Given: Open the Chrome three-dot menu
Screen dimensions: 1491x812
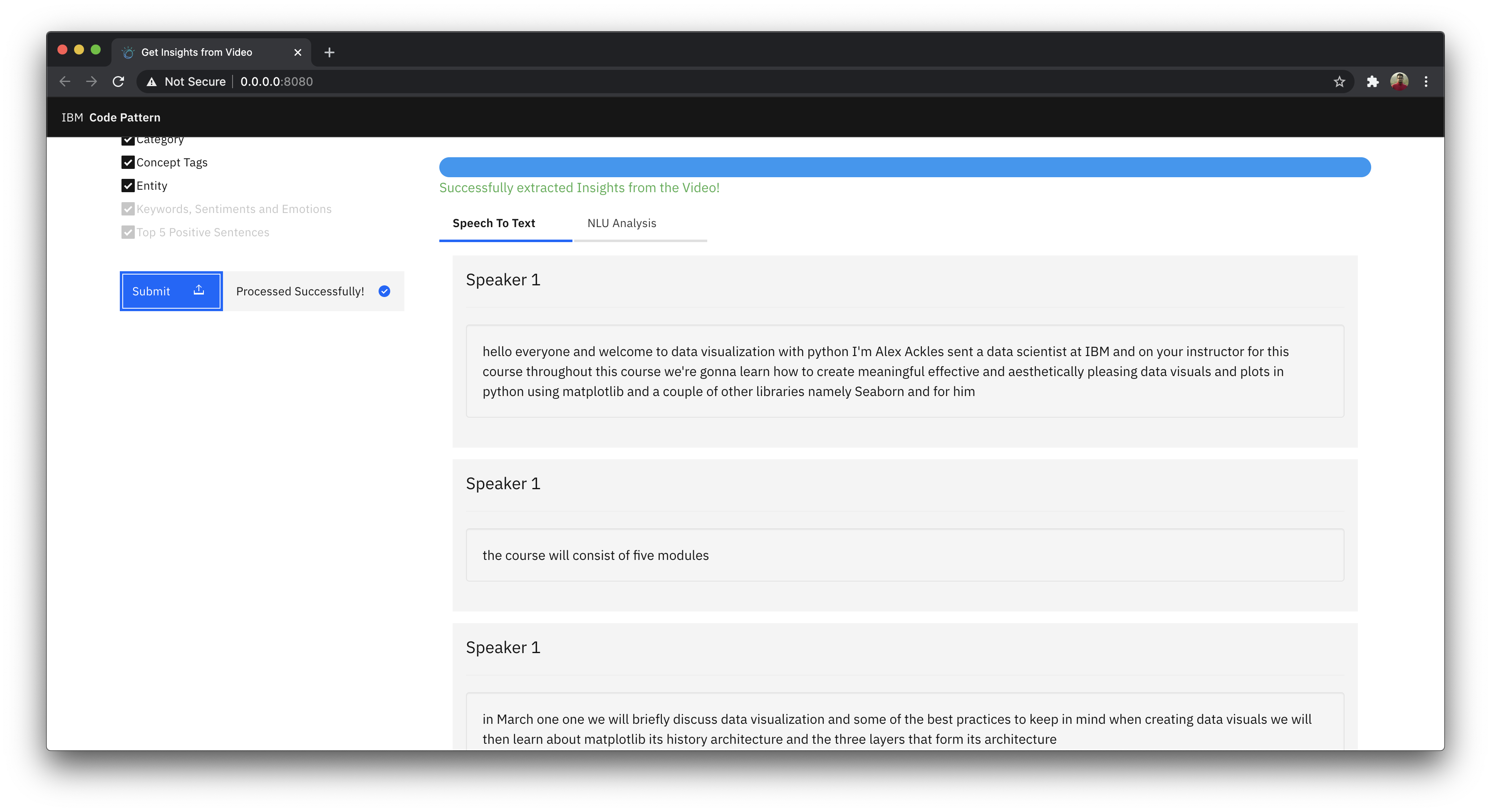Looking at the screenshot, I should [1426, 82].
